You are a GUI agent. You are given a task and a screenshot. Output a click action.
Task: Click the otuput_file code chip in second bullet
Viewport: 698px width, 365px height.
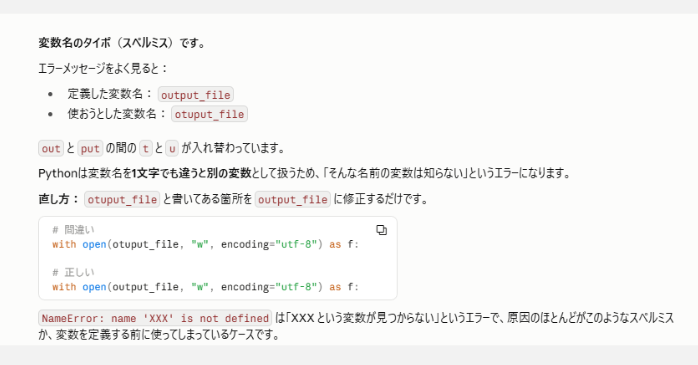tap(209, 114)
